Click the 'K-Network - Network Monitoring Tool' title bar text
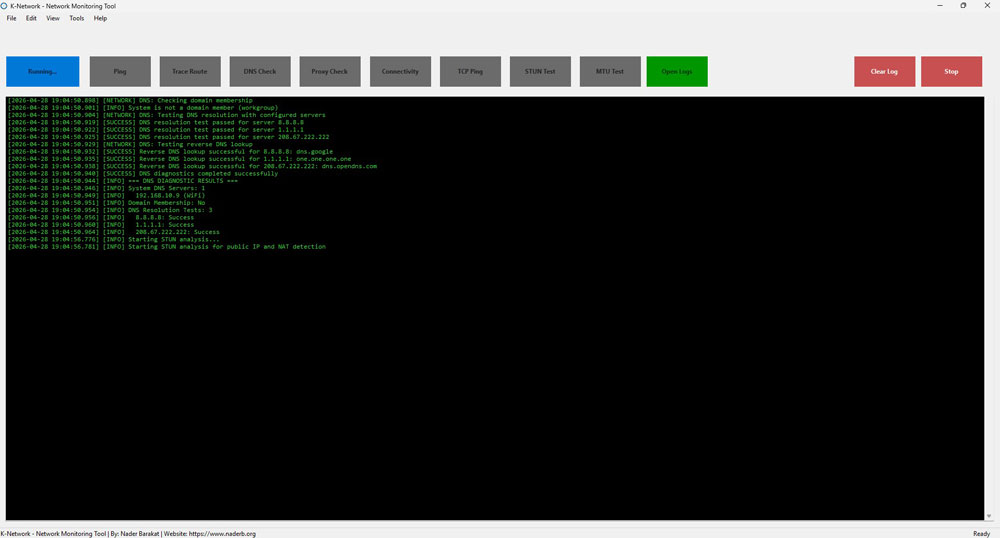 tap(63, 6)
